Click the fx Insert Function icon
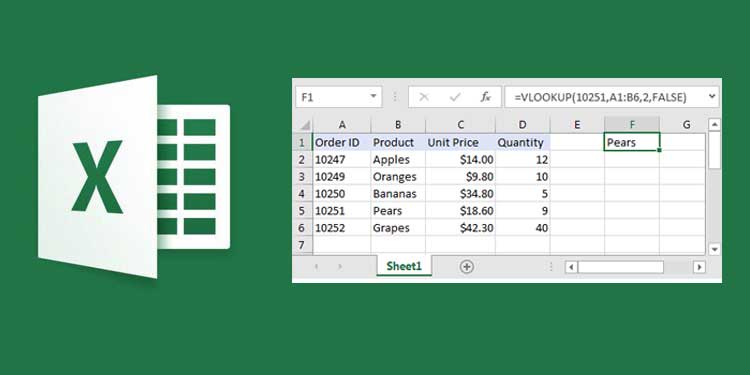Viewport: 750px width, 375px height. click(485, 97)
